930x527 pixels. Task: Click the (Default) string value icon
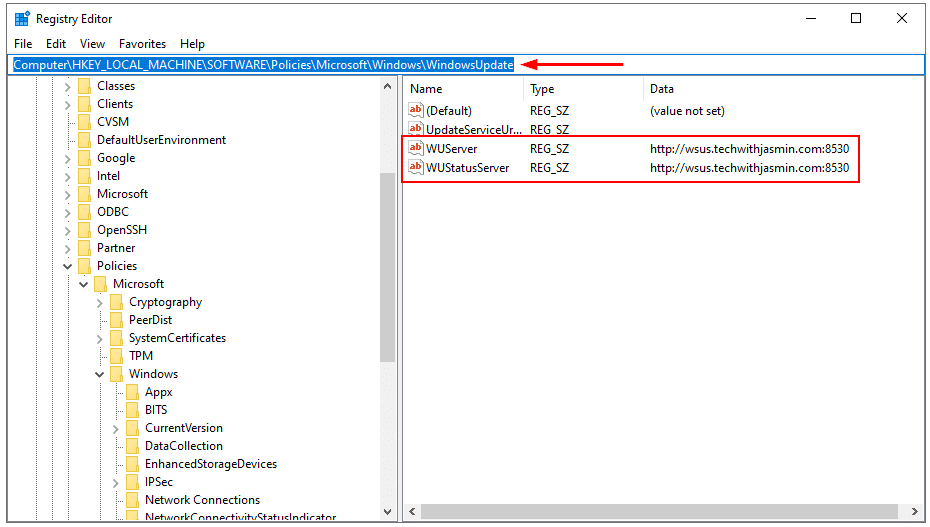416,110
